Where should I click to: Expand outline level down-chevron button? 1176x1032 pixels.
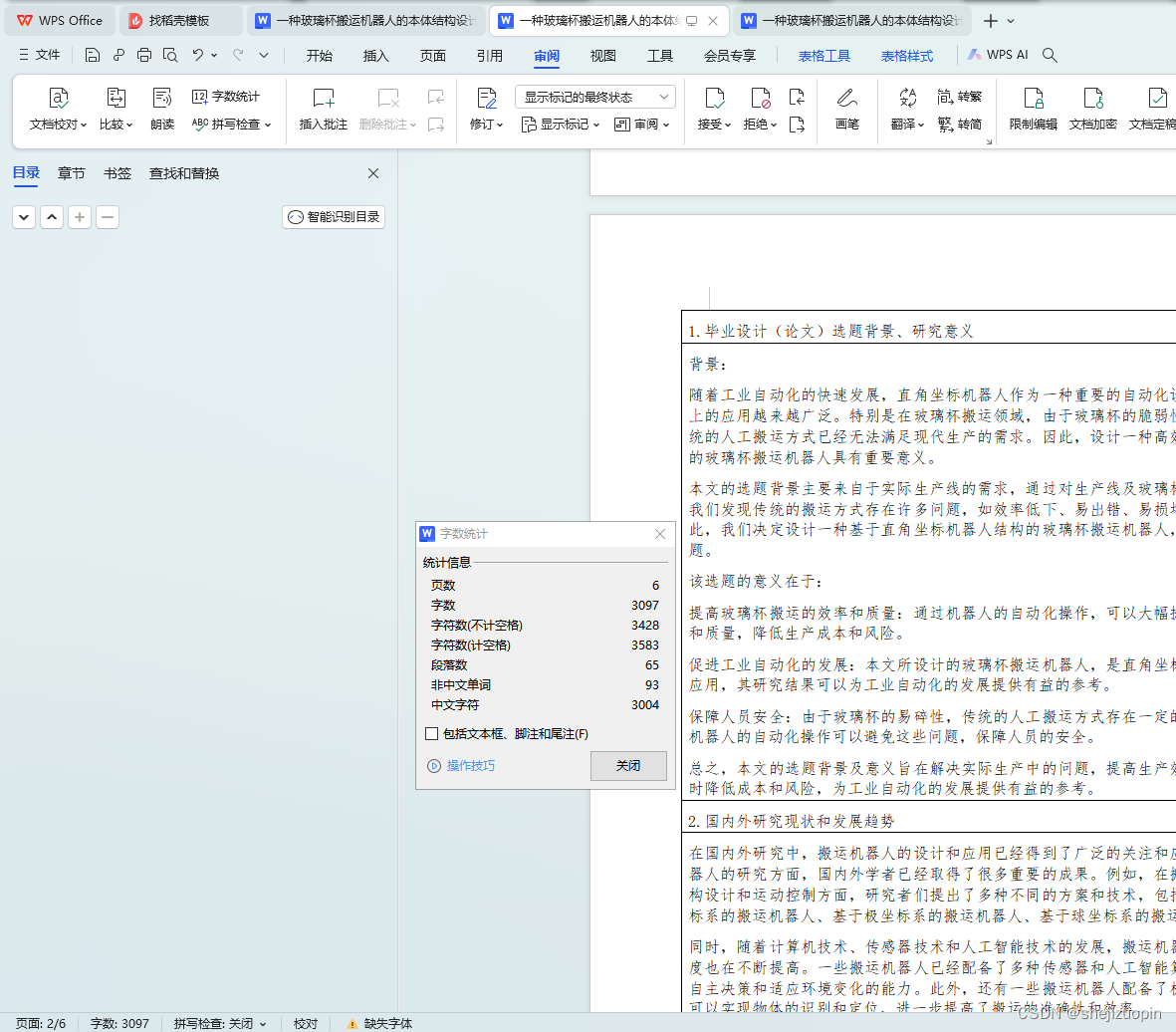coord(24,217)
